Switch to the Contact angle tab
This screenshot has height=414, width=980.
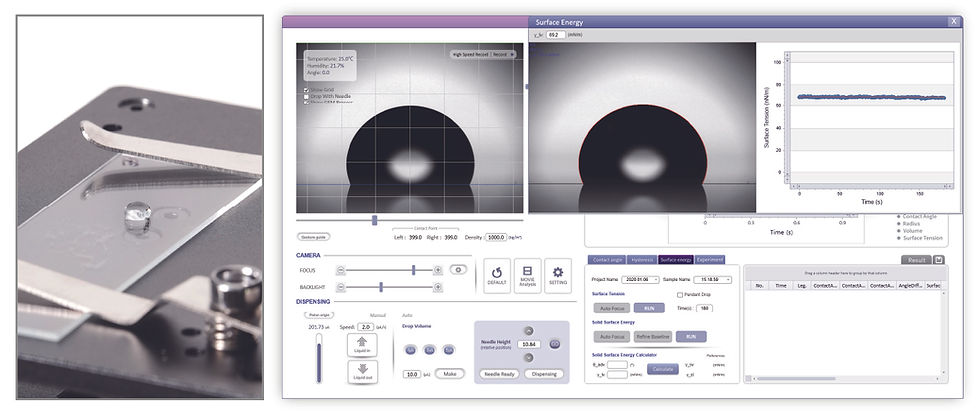(x=608, y=260)
